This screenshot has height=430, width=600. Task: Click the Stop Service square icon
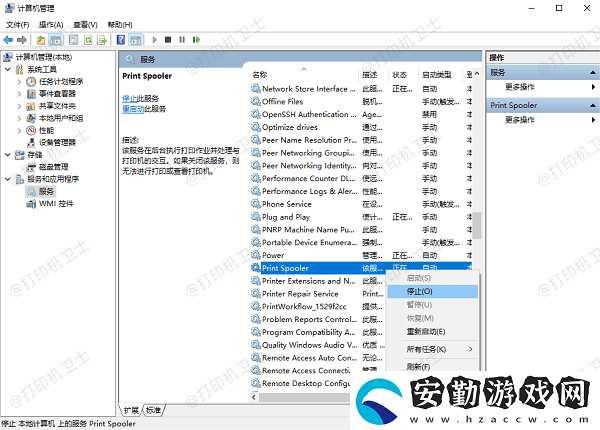[x=168, y=39]
